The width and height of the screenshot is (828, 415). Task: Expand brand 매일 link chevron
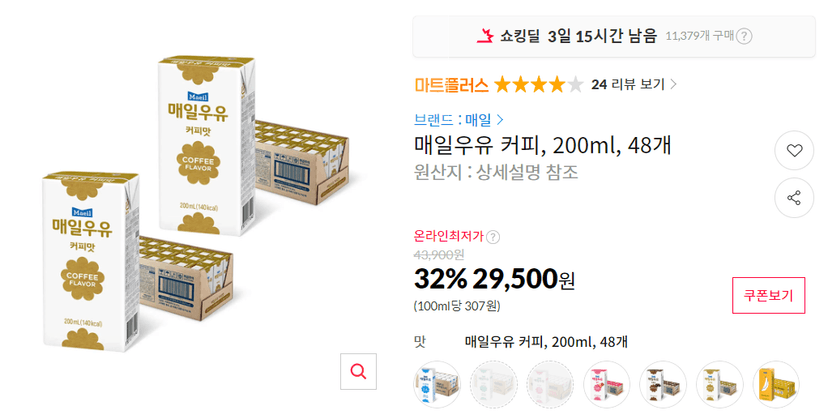[500, 120]
